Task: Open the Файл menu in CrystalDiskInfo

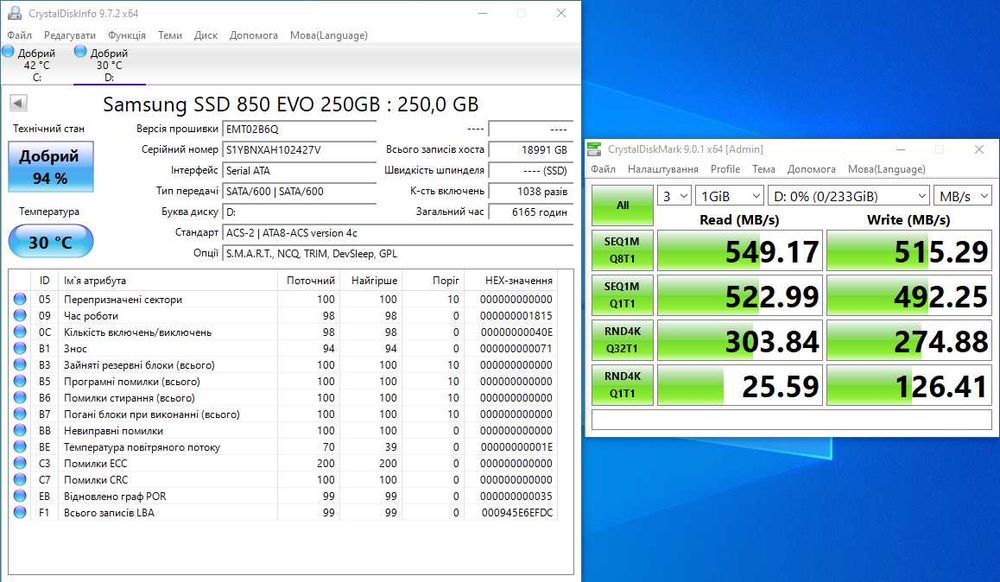Action: click(x=19, y=35)
